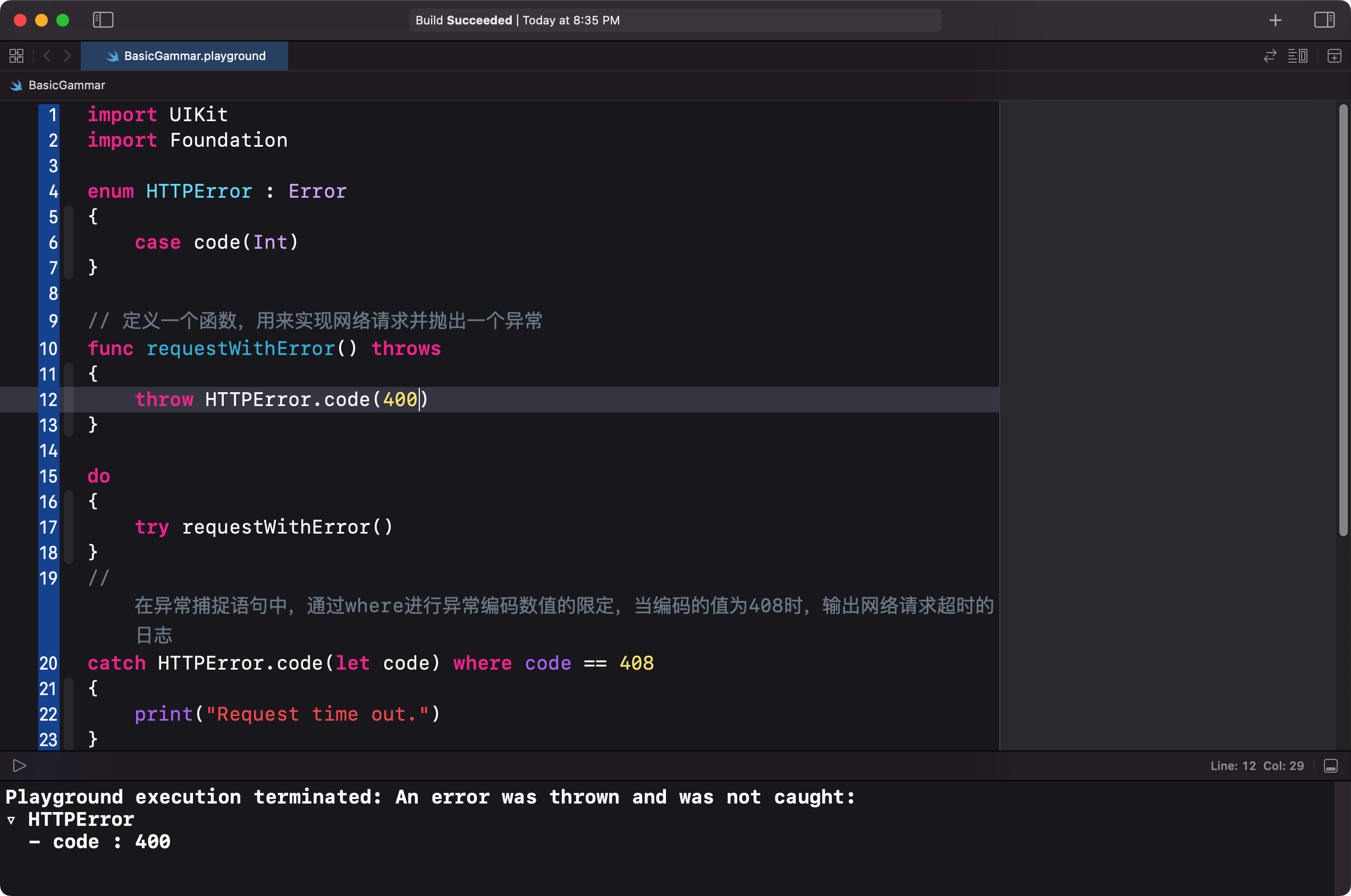Click 'Foundation' on line 2

coord(229,140)
